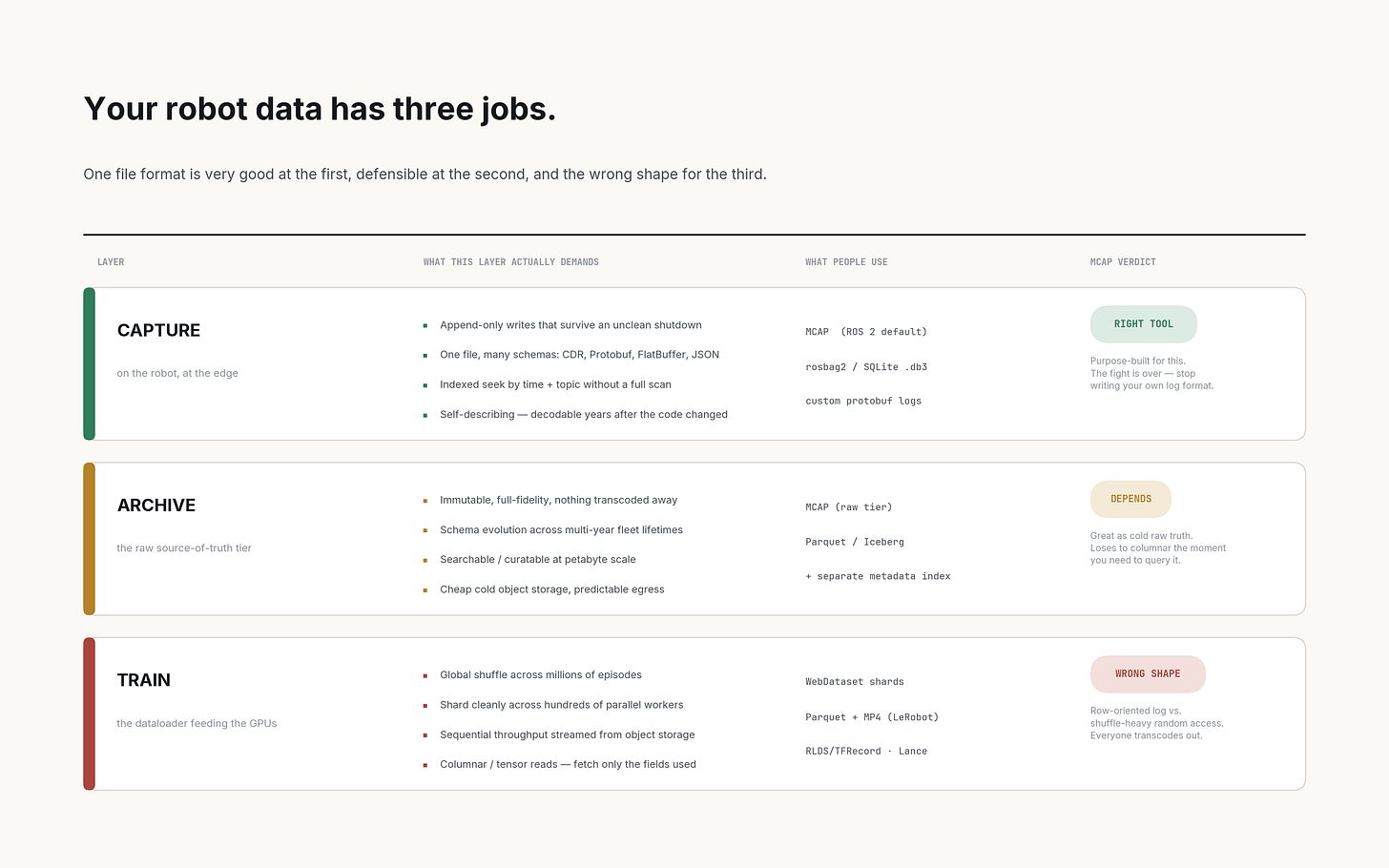Click the ARCHIVE layer title
Image resolution: width=1389 pixels, height=868 pixels.
156,506
